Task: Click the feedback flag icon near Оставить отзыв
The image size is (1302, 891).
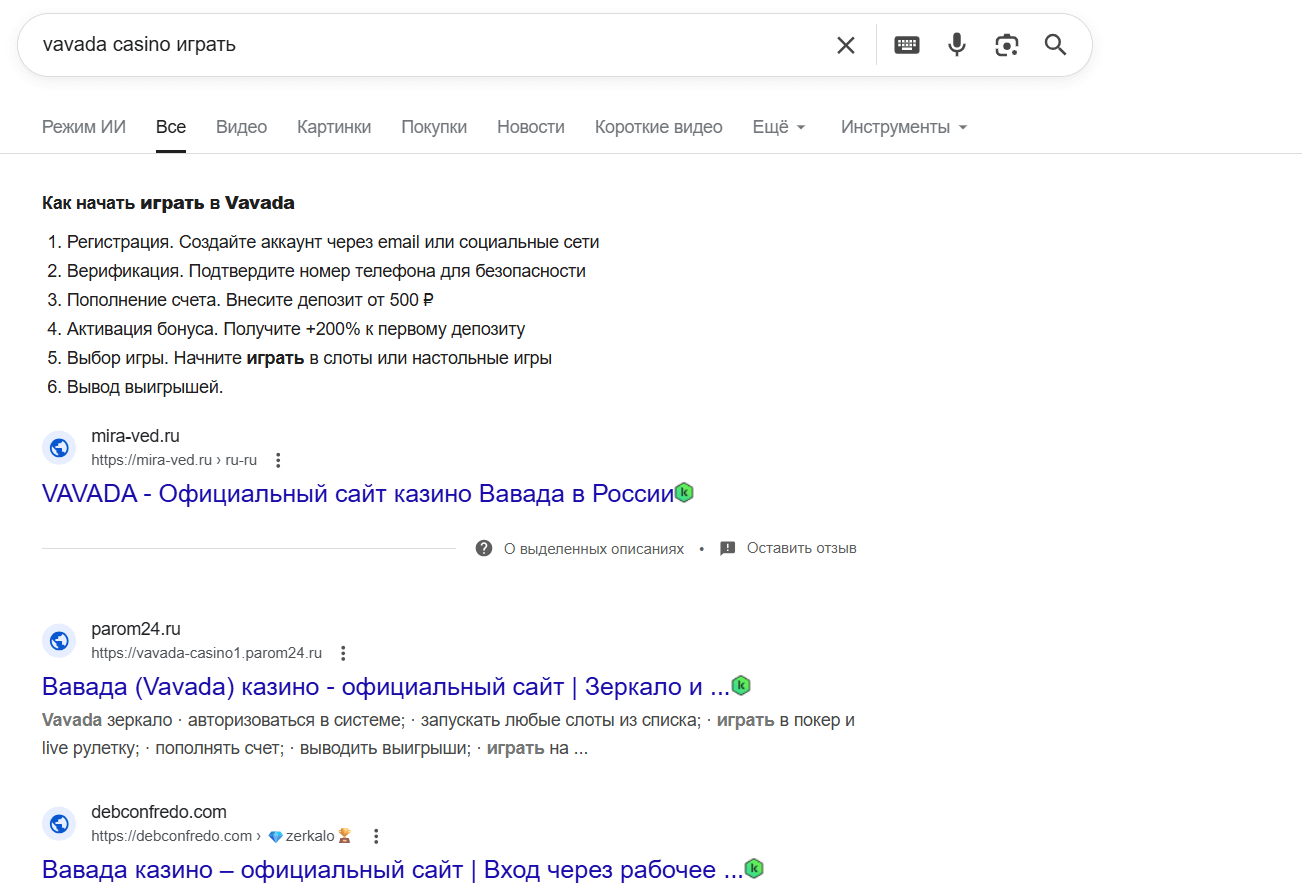Action: point(727,548)
